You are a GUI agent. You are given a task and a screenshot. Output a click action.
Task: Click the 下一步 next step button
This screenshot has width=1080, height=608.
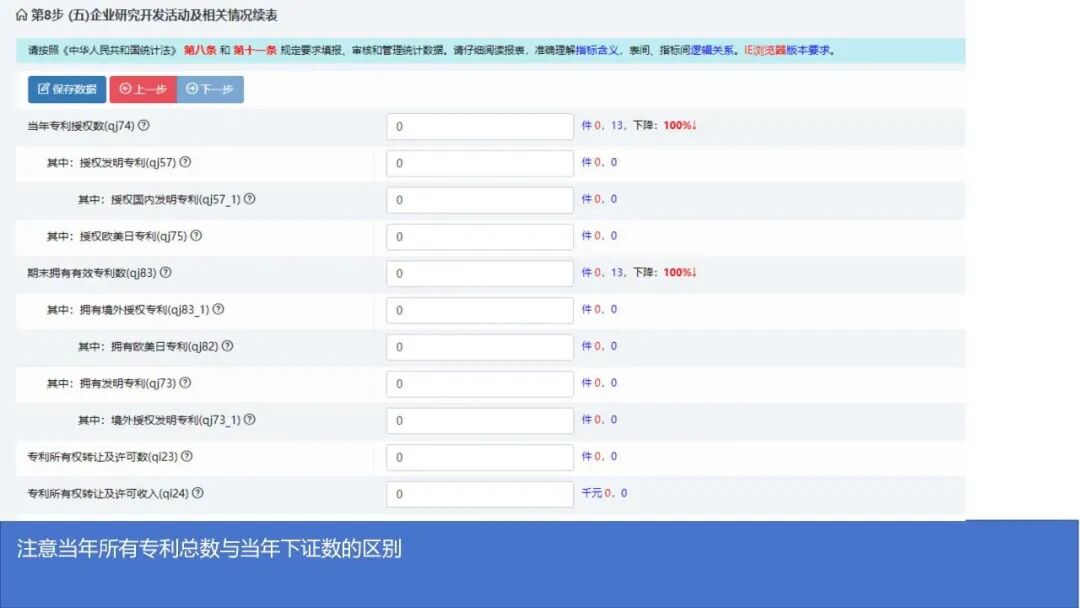tap(211, 90)
